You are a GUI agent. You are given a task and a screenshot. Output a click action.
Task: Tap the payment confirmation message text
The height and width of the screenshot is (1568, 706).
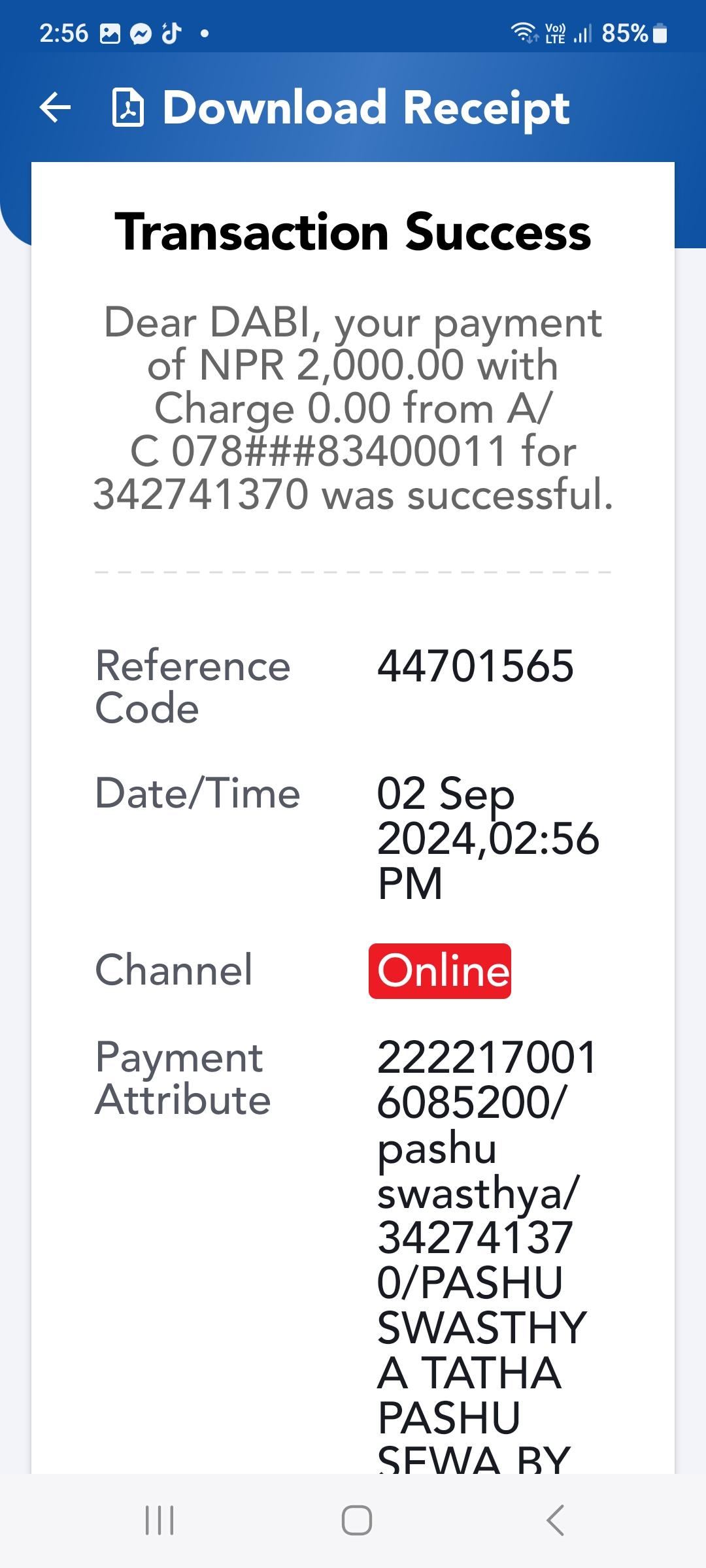pyautogui.click(x=353, y=408)
